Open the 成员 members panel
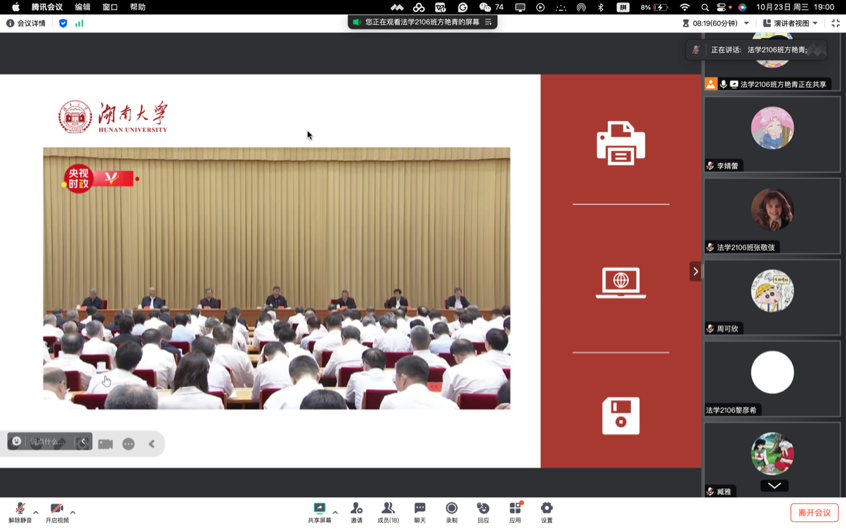Viewport: 846px width, 529px height. pos(387,509)
